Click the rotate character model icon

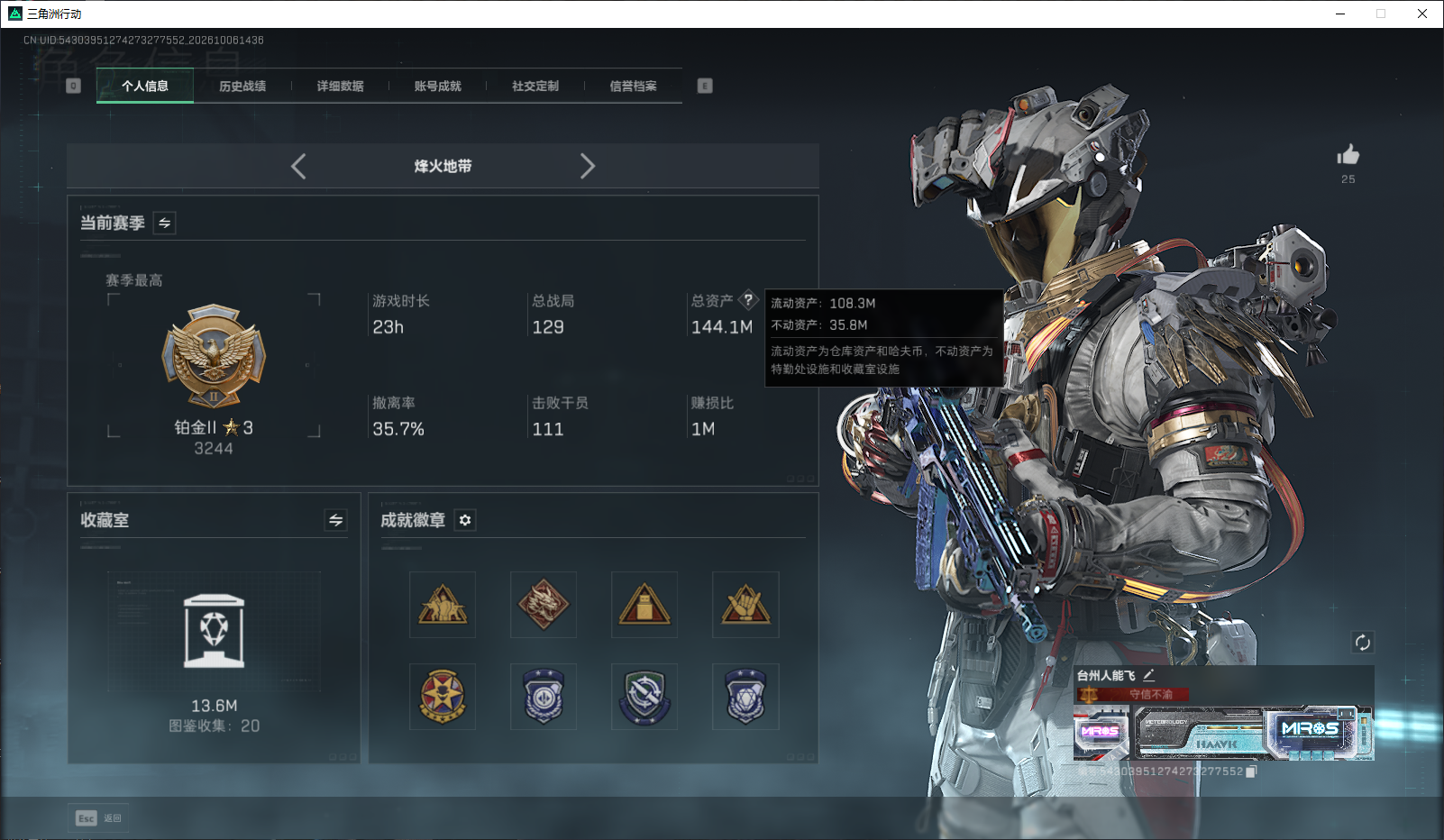click(x=1363, y=643)
